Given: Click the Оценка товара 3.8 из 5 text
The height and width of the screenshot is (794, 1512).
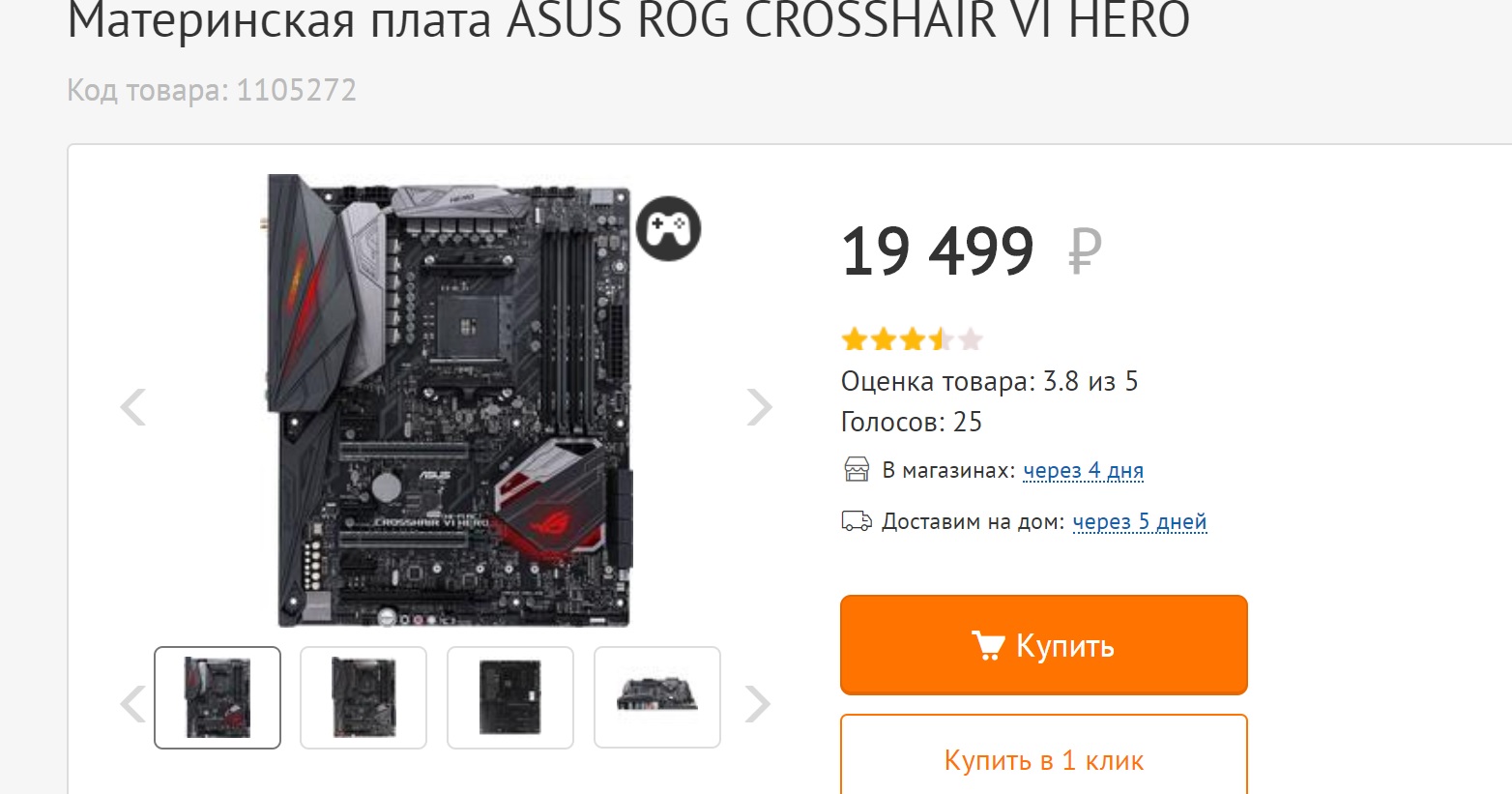Looking at the screenshot, I should 989,381.
